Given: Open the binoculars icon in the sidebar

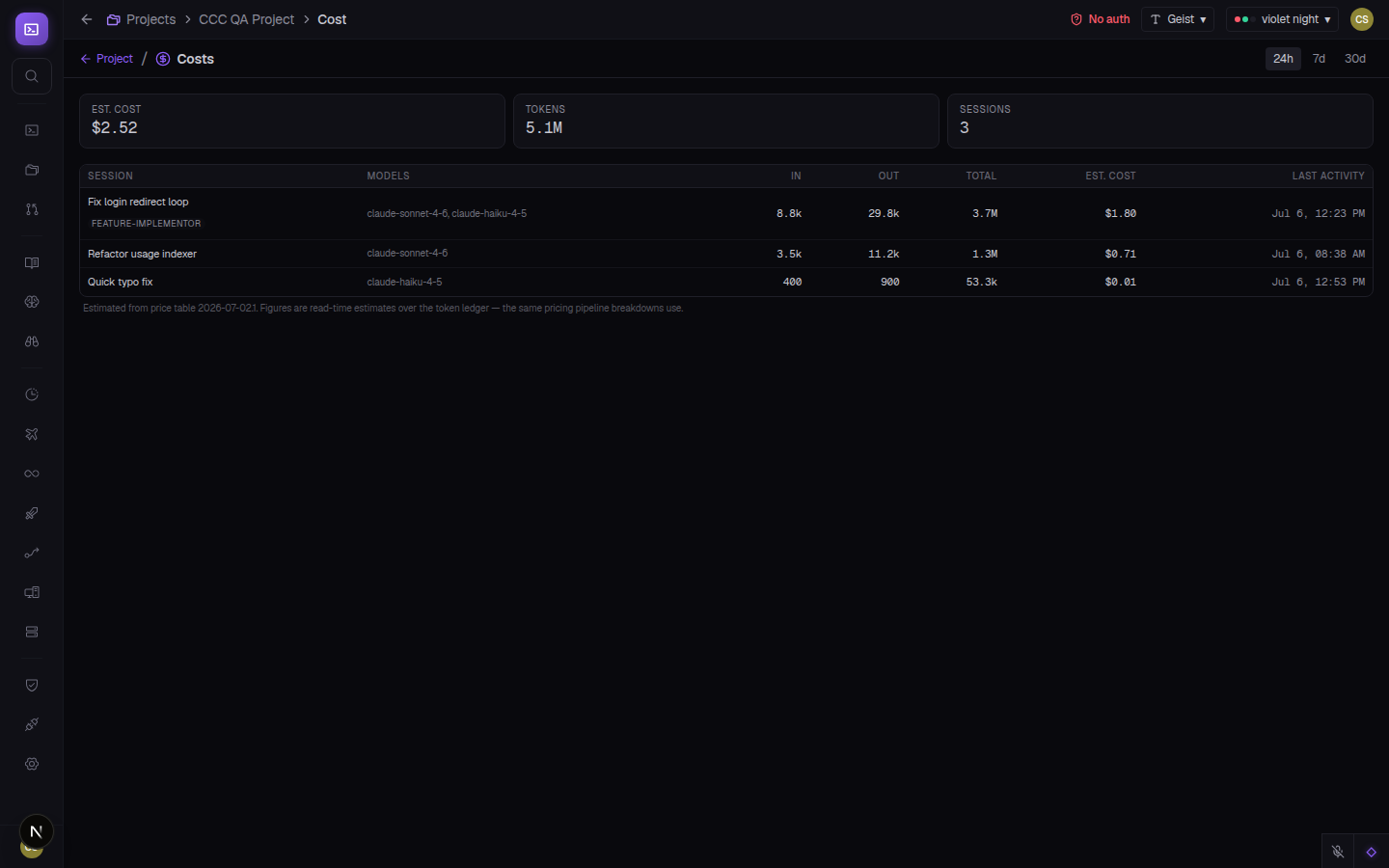Looking at the screenshot, I should coord(32,341).
